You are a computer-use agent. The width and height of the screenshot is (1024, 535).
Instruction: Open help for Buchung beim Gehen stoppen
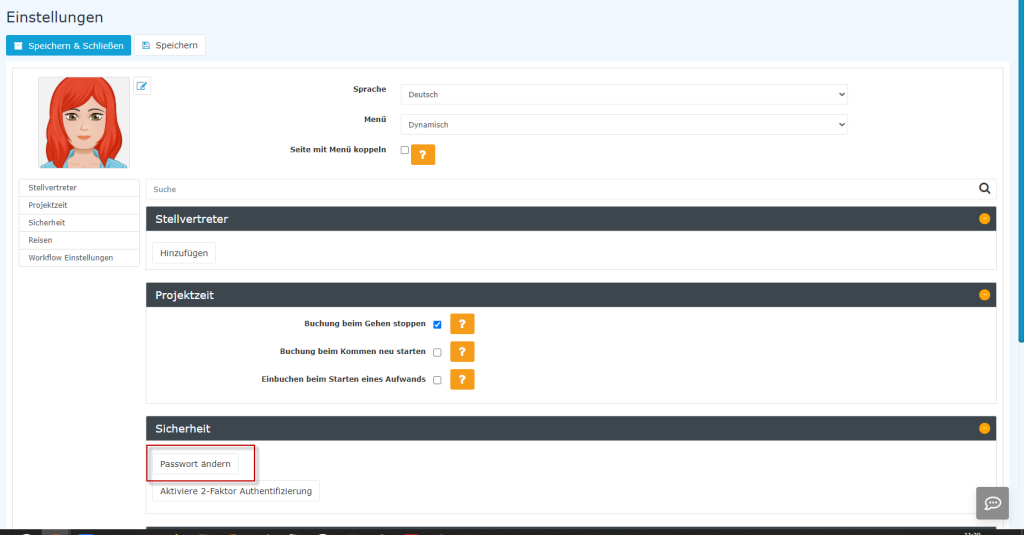point(462,324)
